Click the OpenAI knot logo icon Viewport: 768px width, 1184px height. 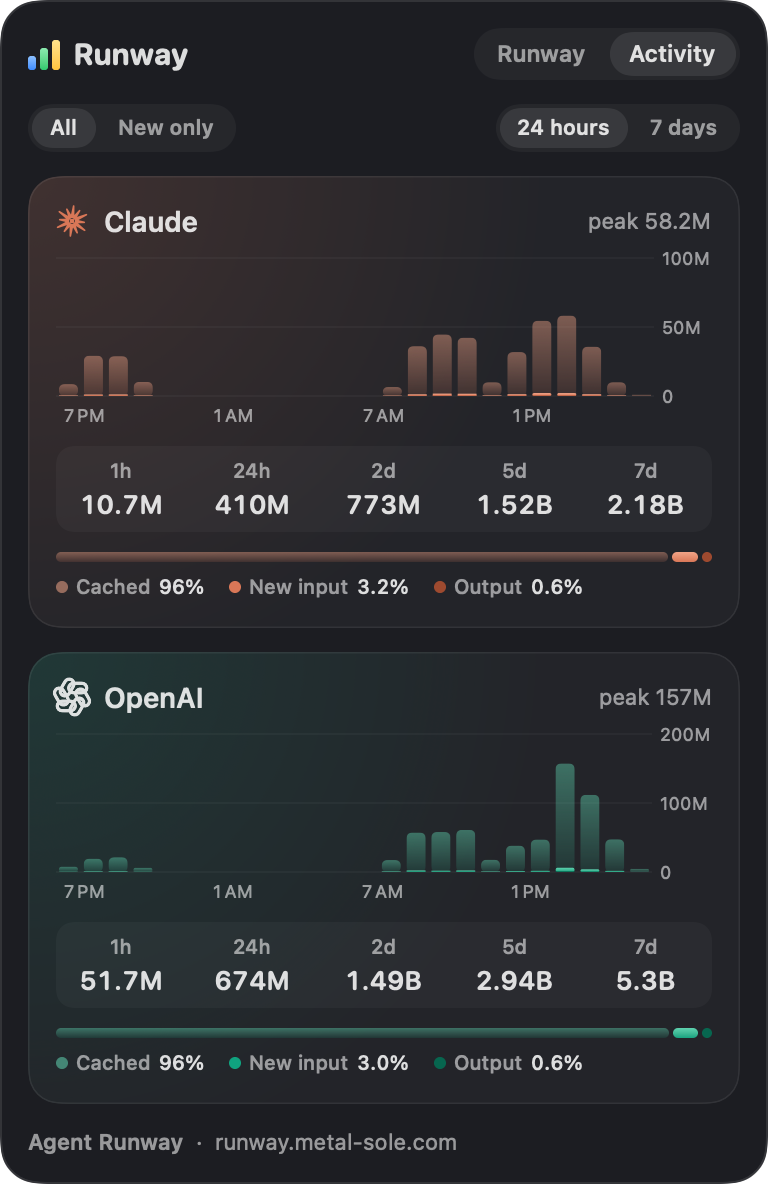(x=72, y=697)
